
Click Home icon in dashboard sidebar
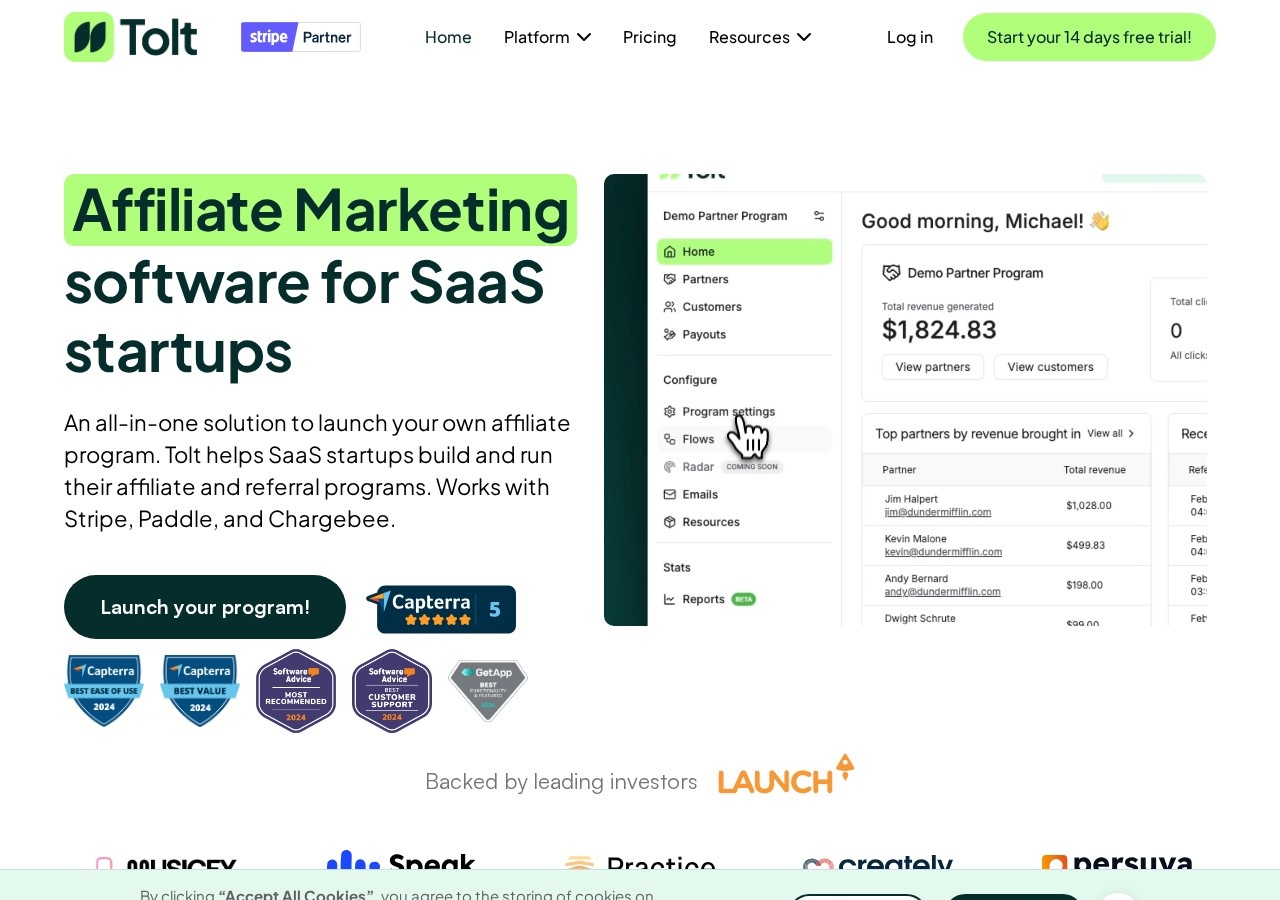[x=670, y=252]
